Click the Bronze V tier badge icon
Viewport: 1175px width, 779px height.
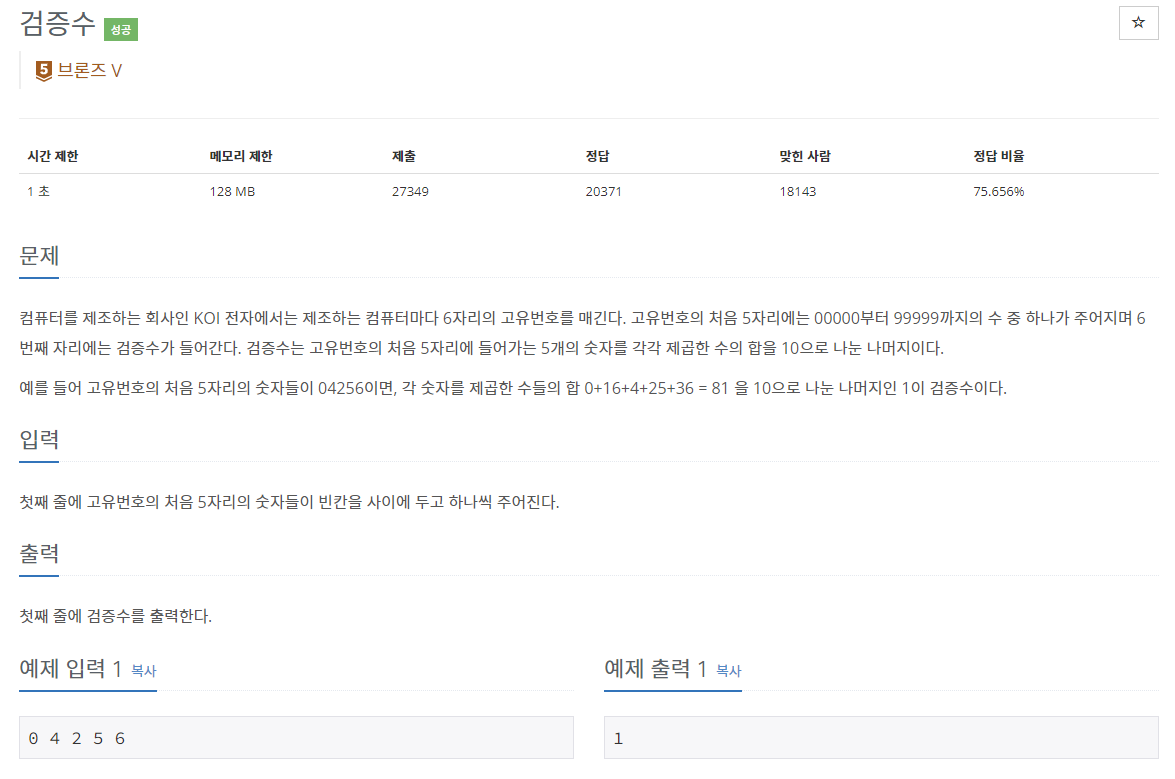(x=43, y=70)
